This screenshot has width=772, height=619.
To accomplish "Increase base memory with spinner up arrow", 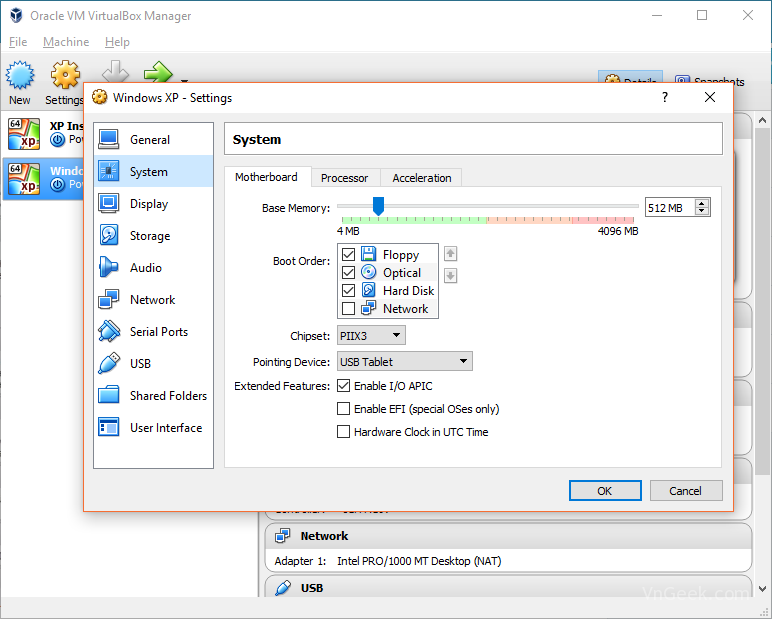I will tap(702, 203).
